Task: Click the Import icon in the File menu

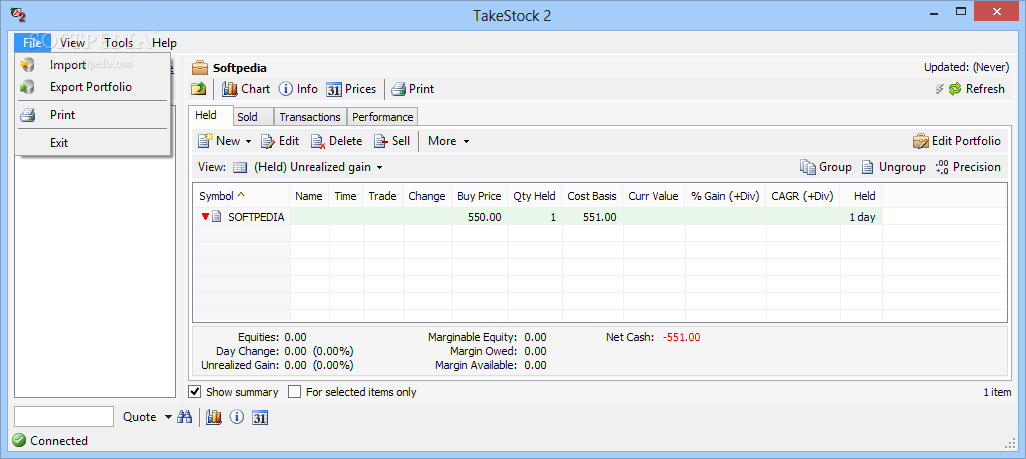Action: tap(27, 65)
